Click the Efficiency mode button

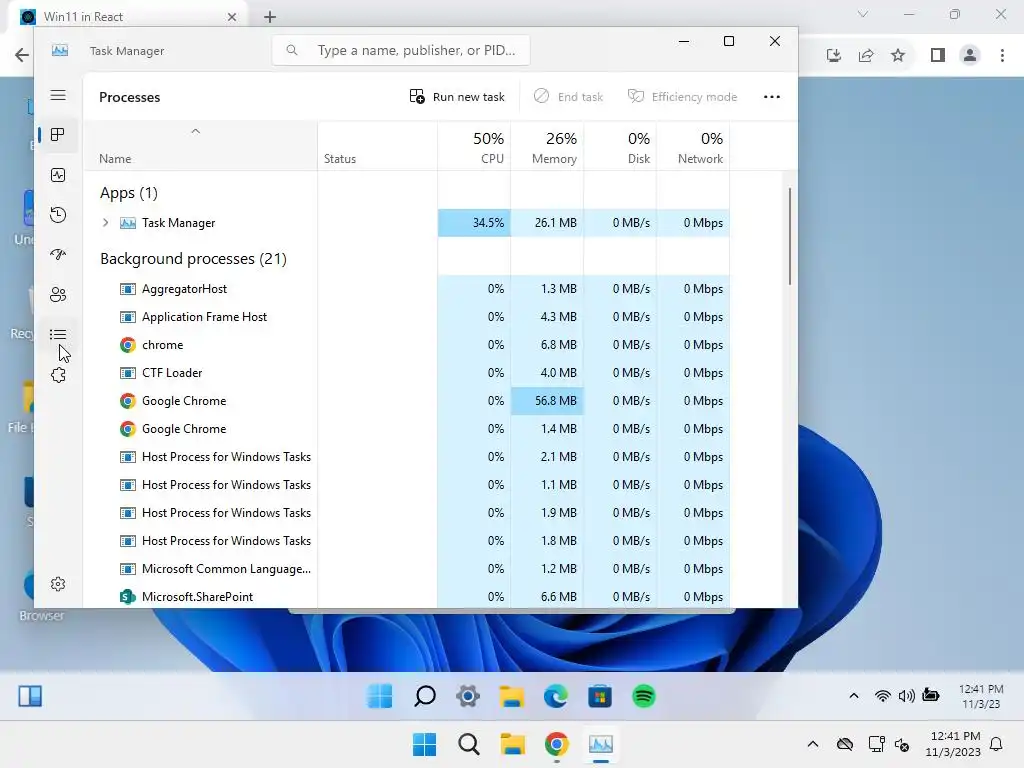click(x=682, y=97)
